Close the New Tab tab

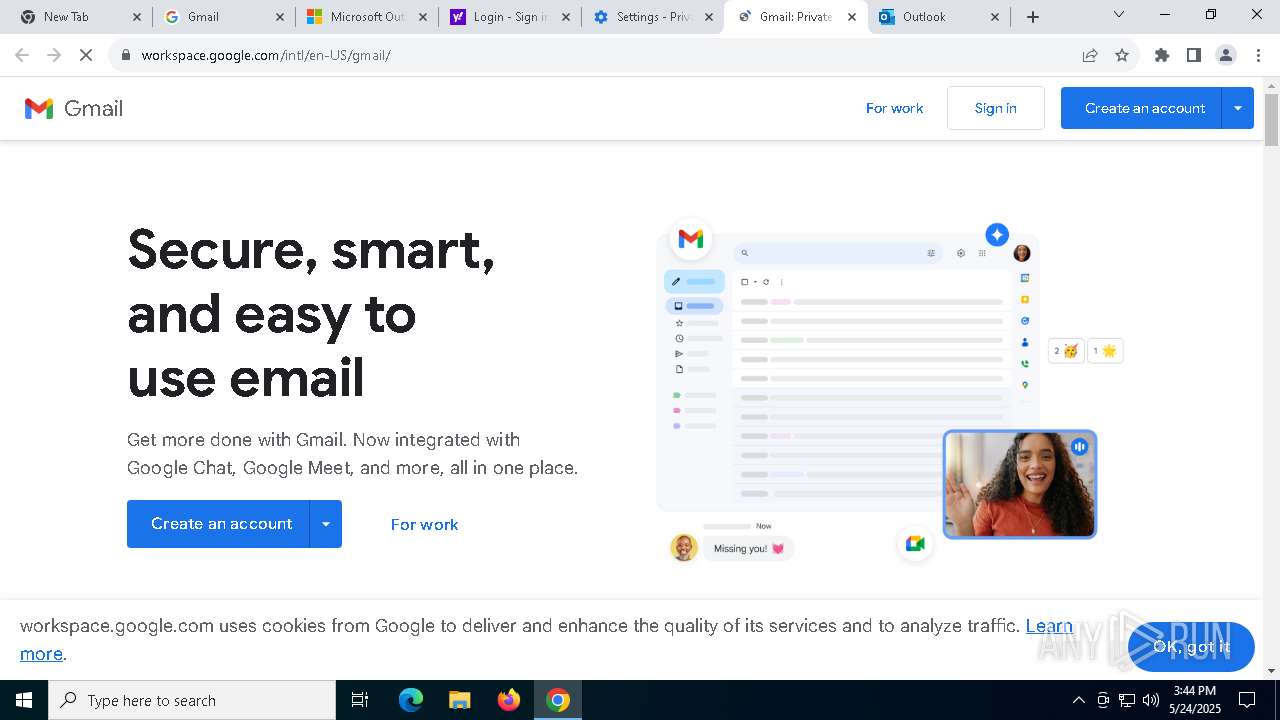137,17
